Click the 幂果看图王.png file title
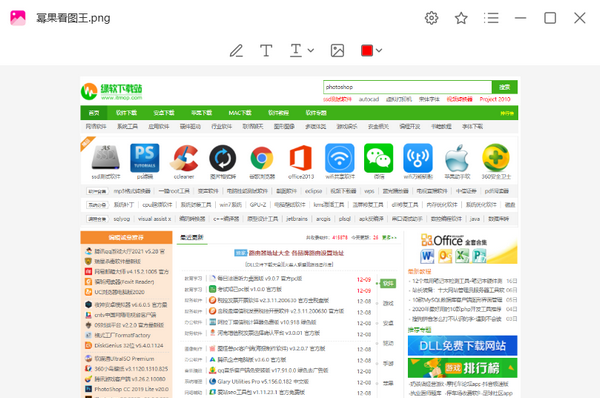Screen dimensions: 600x413 (x=73, y=18)
